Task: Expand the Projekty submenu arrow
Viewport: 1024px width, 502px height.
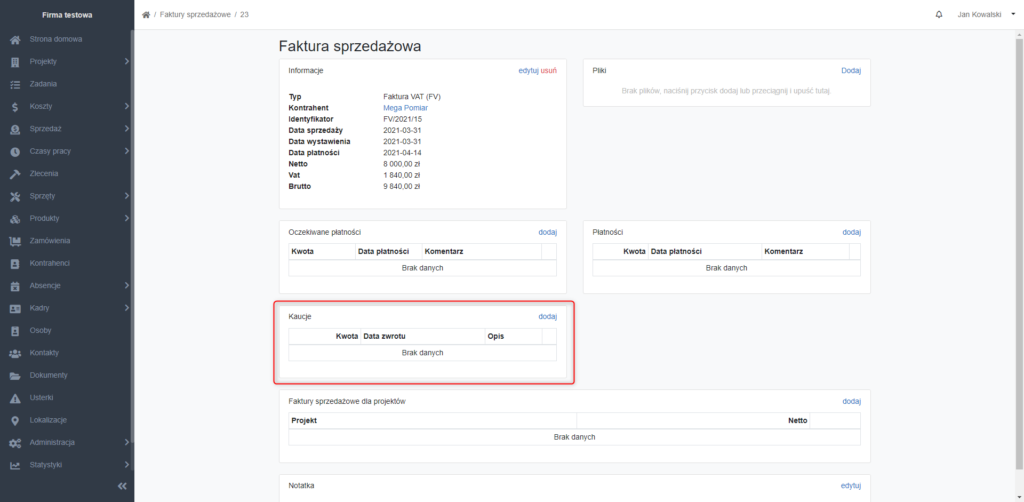Action: pos(127,61)
